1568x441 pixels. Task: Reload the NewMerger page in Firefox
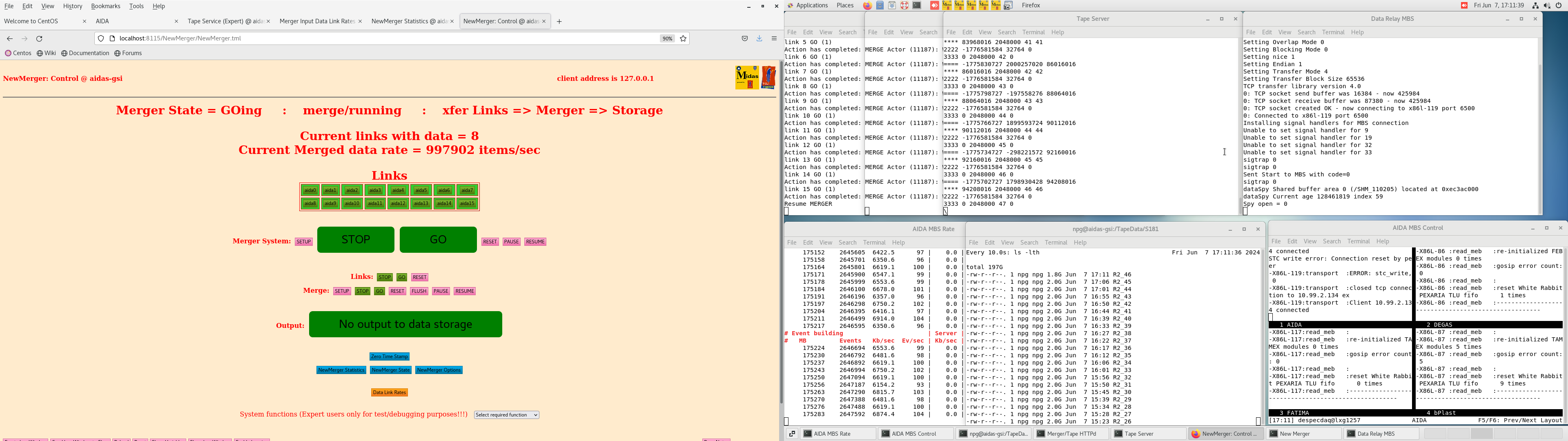point(40,39)
